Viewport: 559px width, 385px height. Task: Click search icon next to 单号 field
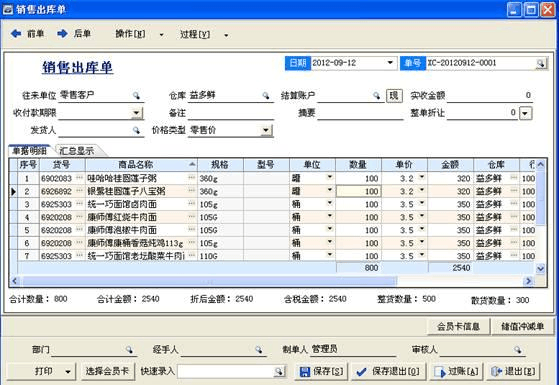click(541, 63)
